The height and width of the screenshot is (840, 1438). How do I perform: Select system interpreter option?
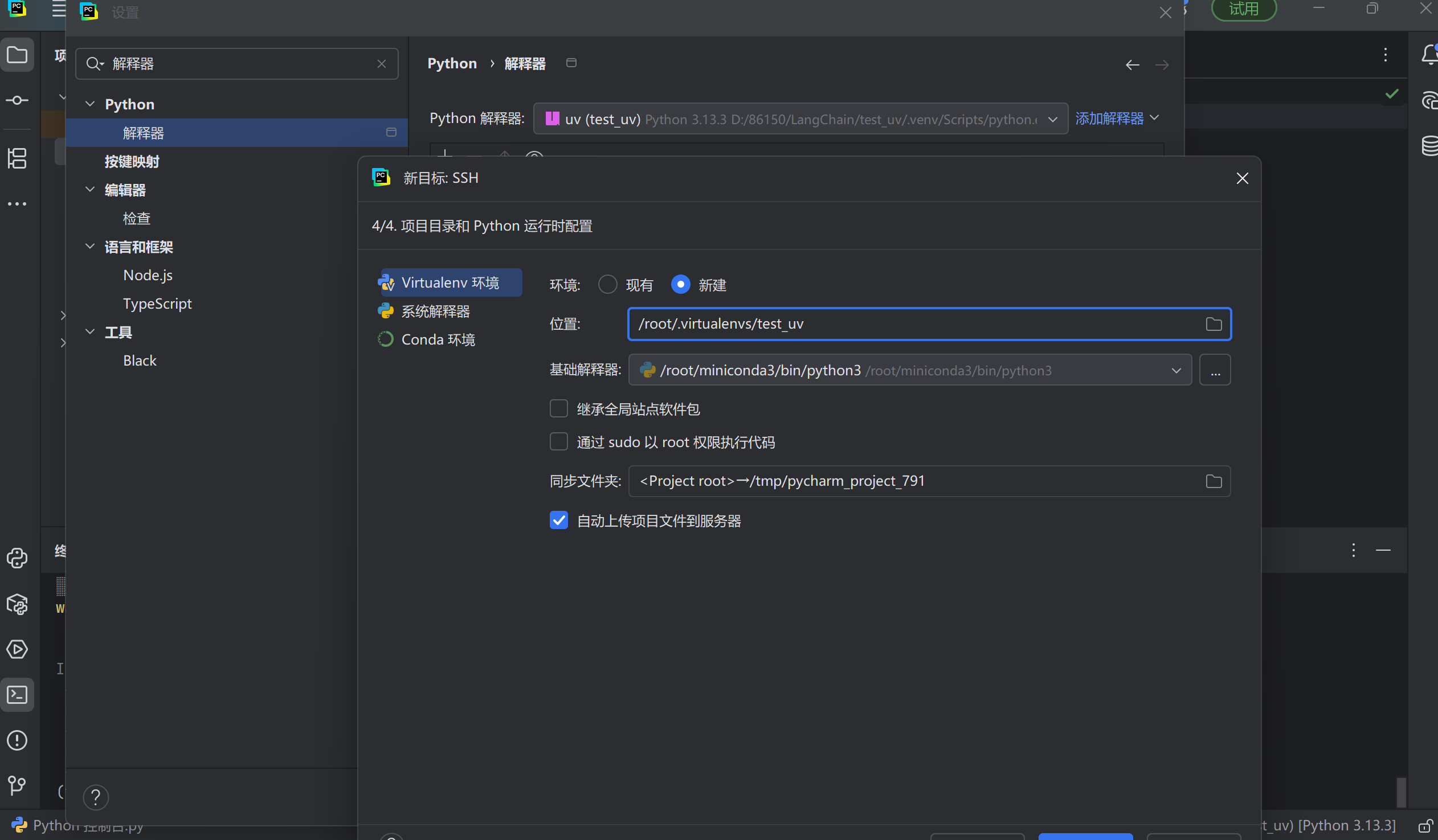[435, 312]
